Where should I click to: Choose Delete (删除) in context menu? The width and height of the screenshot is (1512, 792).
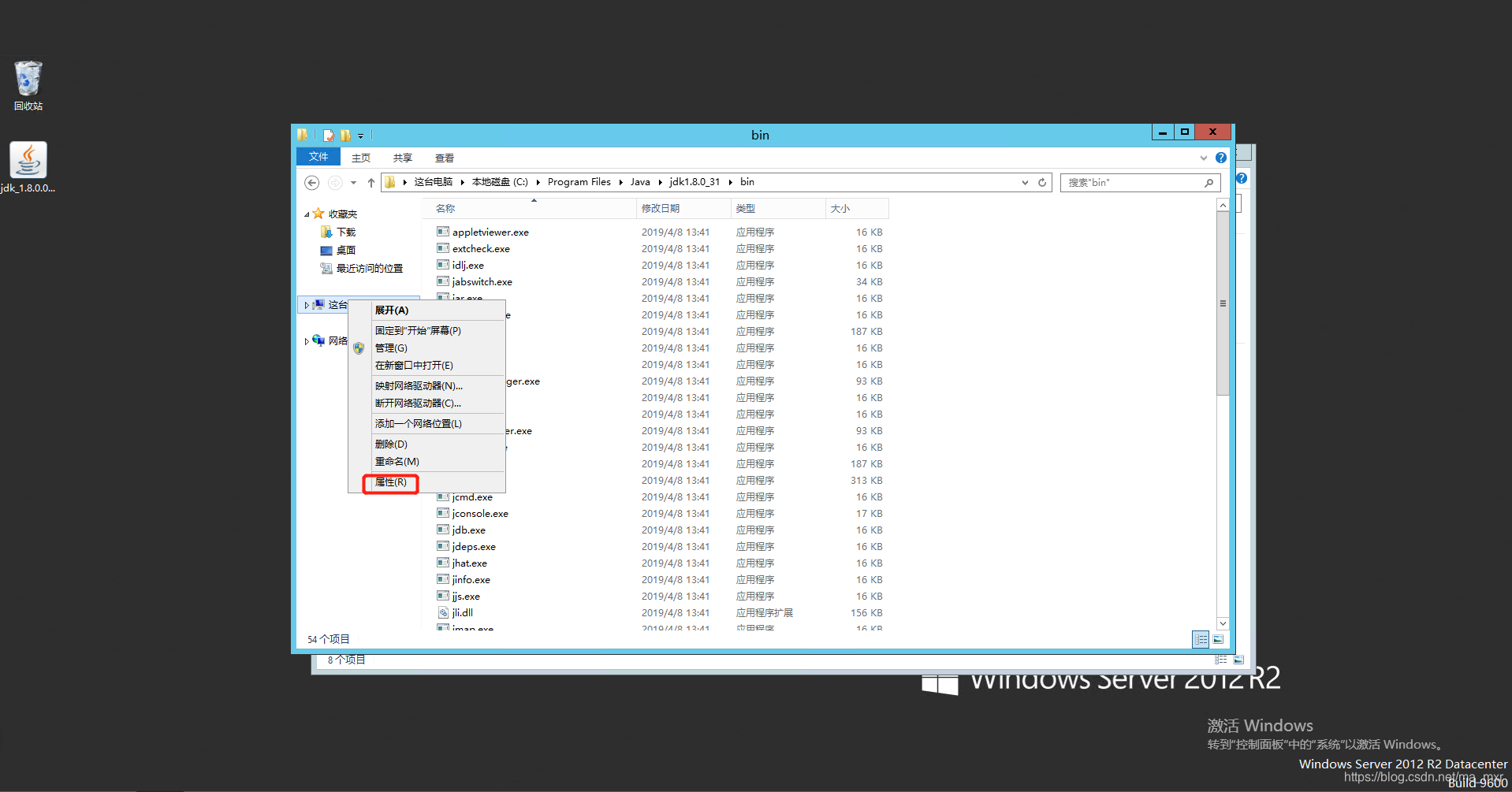[x=426, y=444]
